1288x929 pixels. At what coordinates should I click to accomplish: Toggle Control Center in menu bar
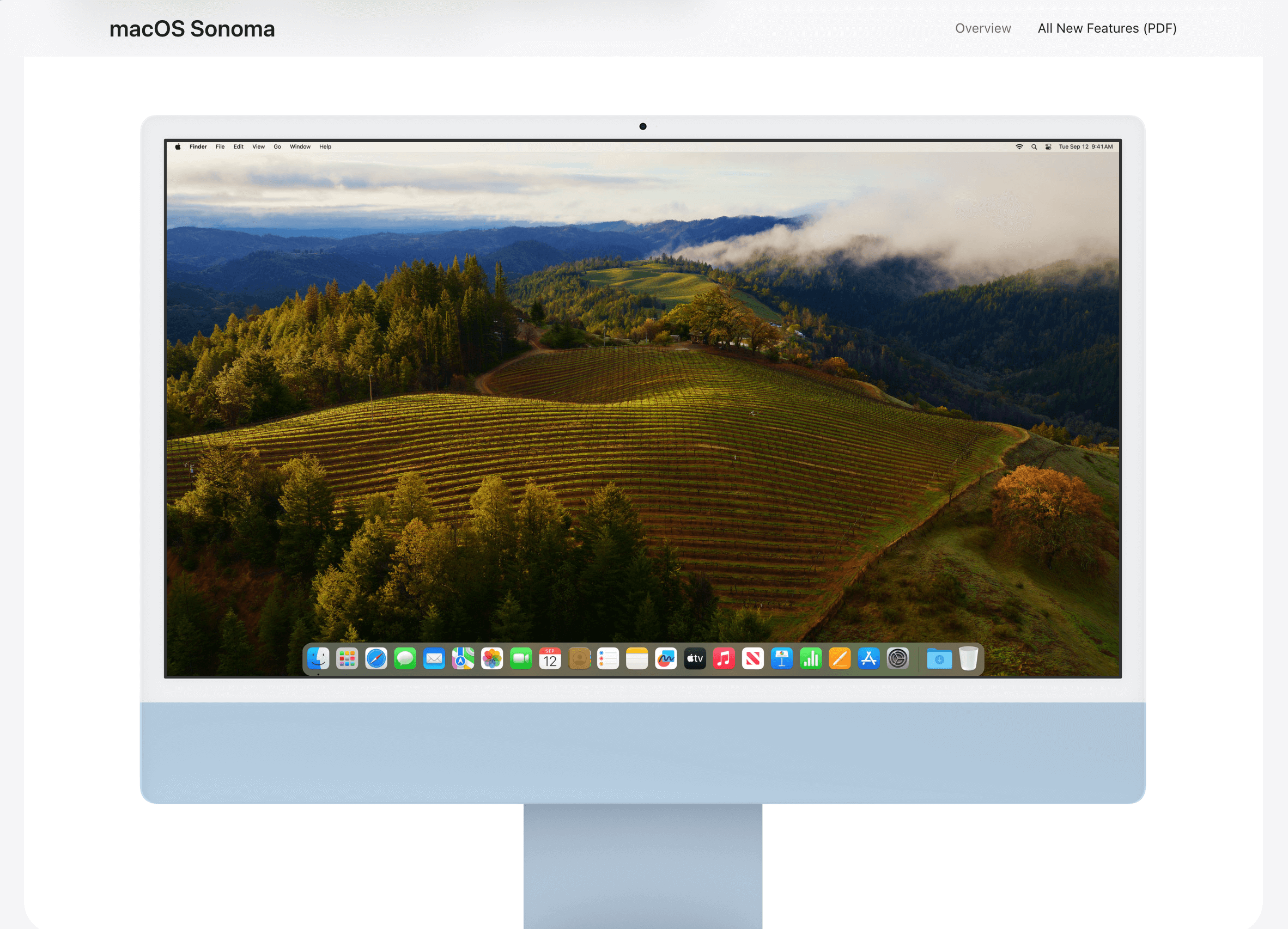[1048, 147]
